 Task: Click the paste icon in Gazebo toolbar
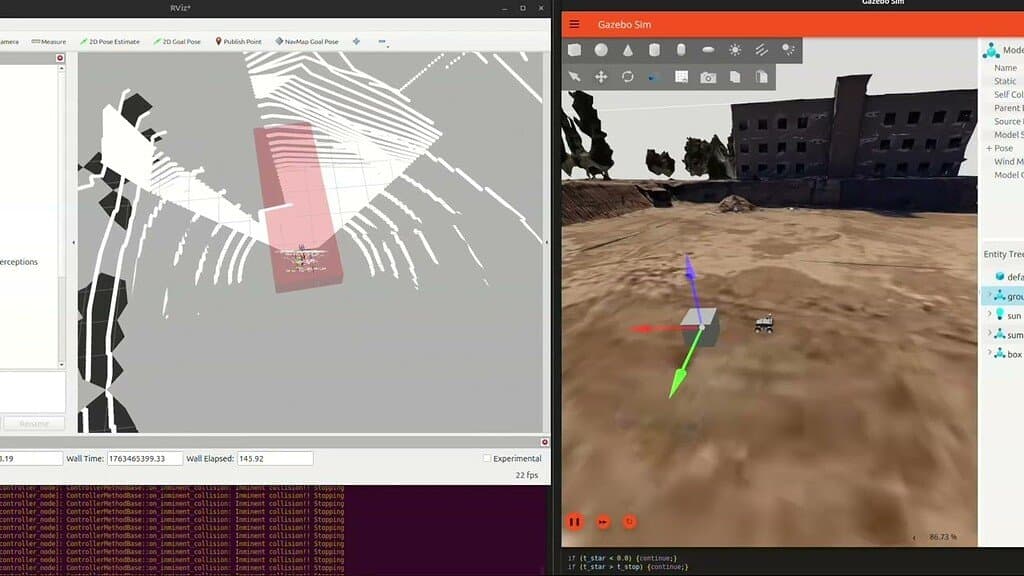(761, 77)
